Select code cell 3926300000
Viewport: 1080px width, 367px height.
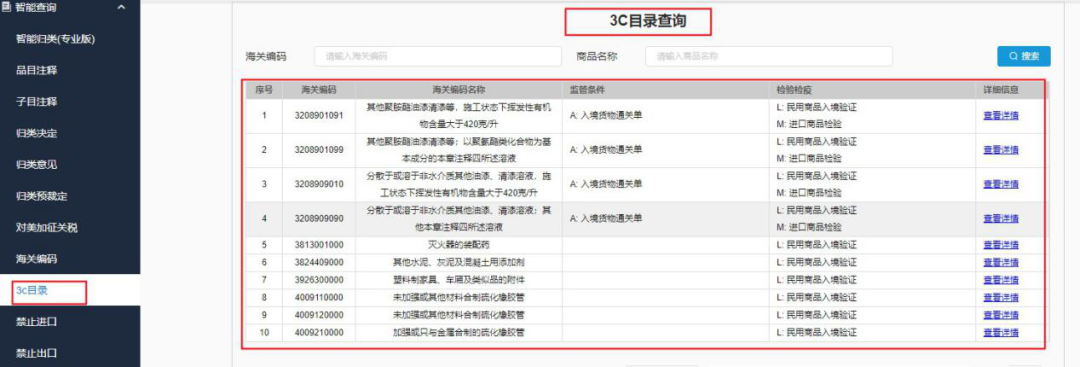click(319, 280)
